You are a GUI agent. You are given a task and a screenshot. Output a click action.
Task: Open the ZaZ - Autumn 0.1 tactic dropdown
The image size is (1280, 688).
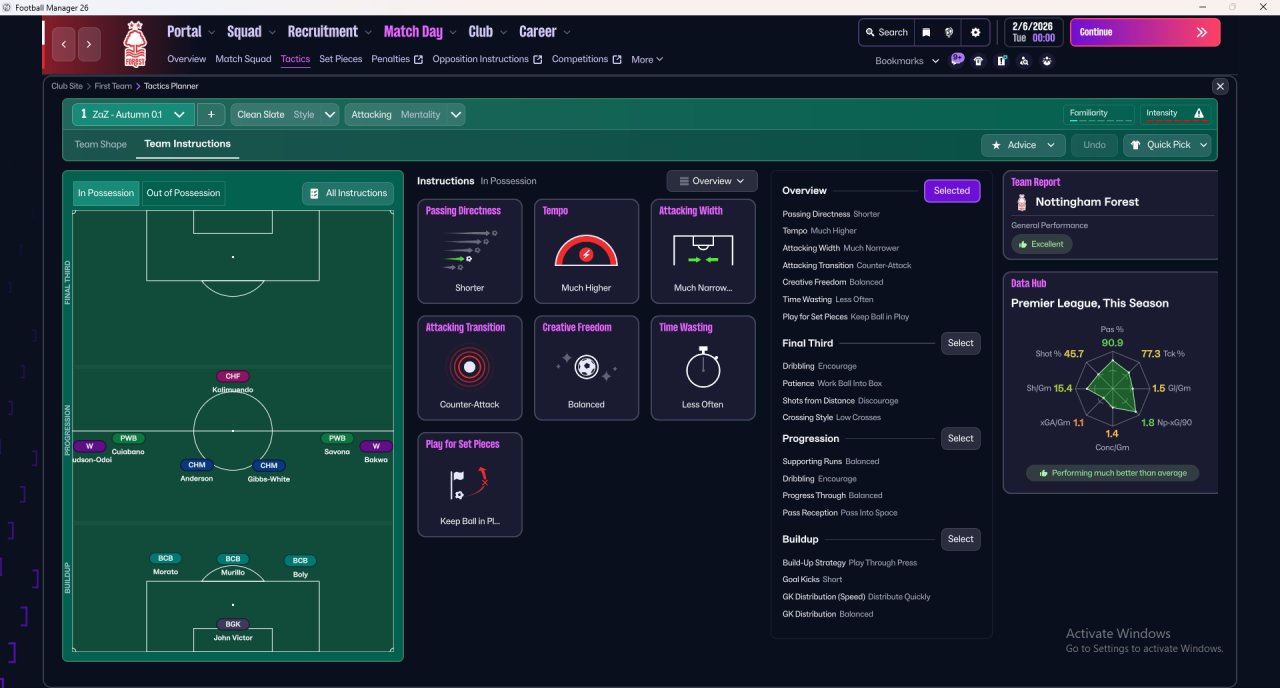132,114
